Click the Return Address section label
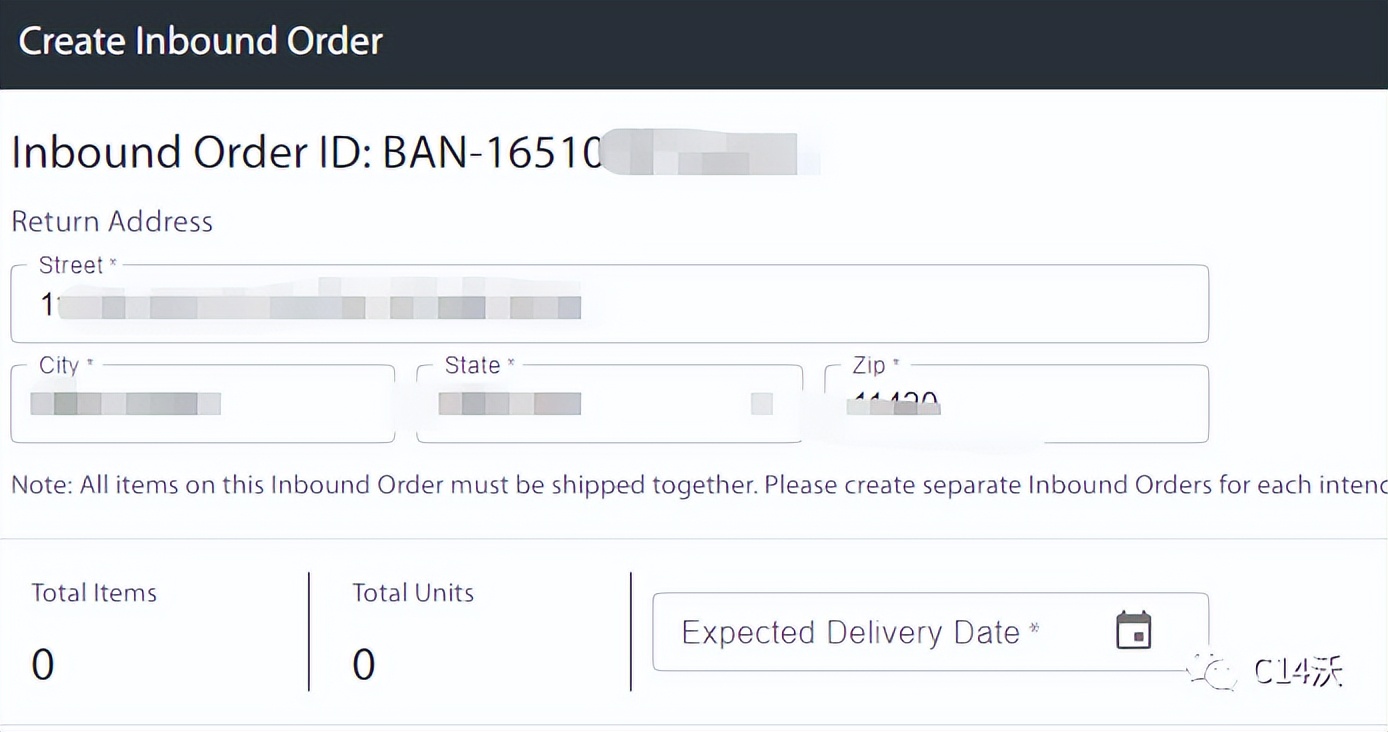 click(x=112, y=221)
